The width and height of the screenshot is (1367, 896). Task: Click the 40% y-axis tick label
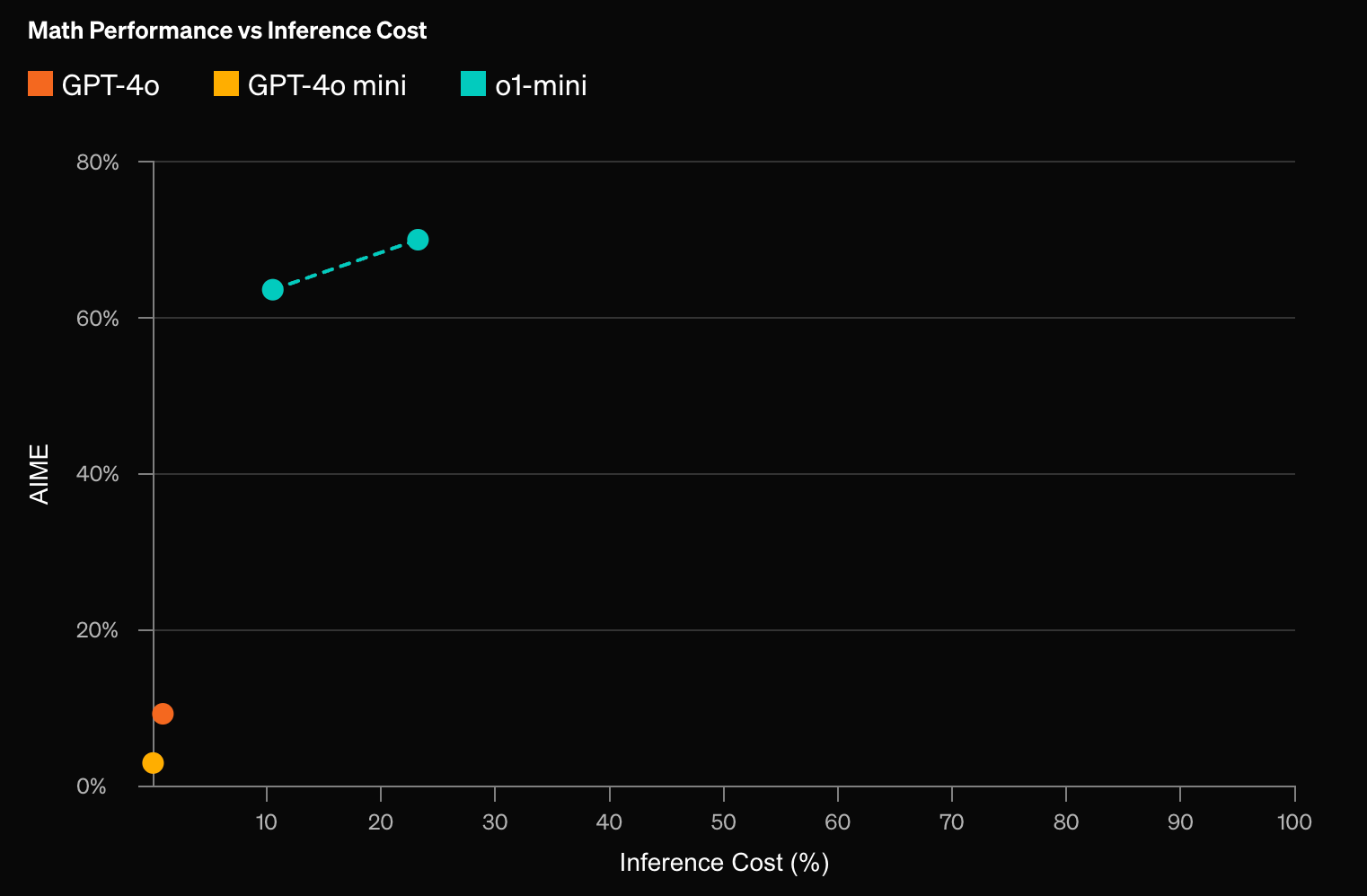tap(98, 474)
